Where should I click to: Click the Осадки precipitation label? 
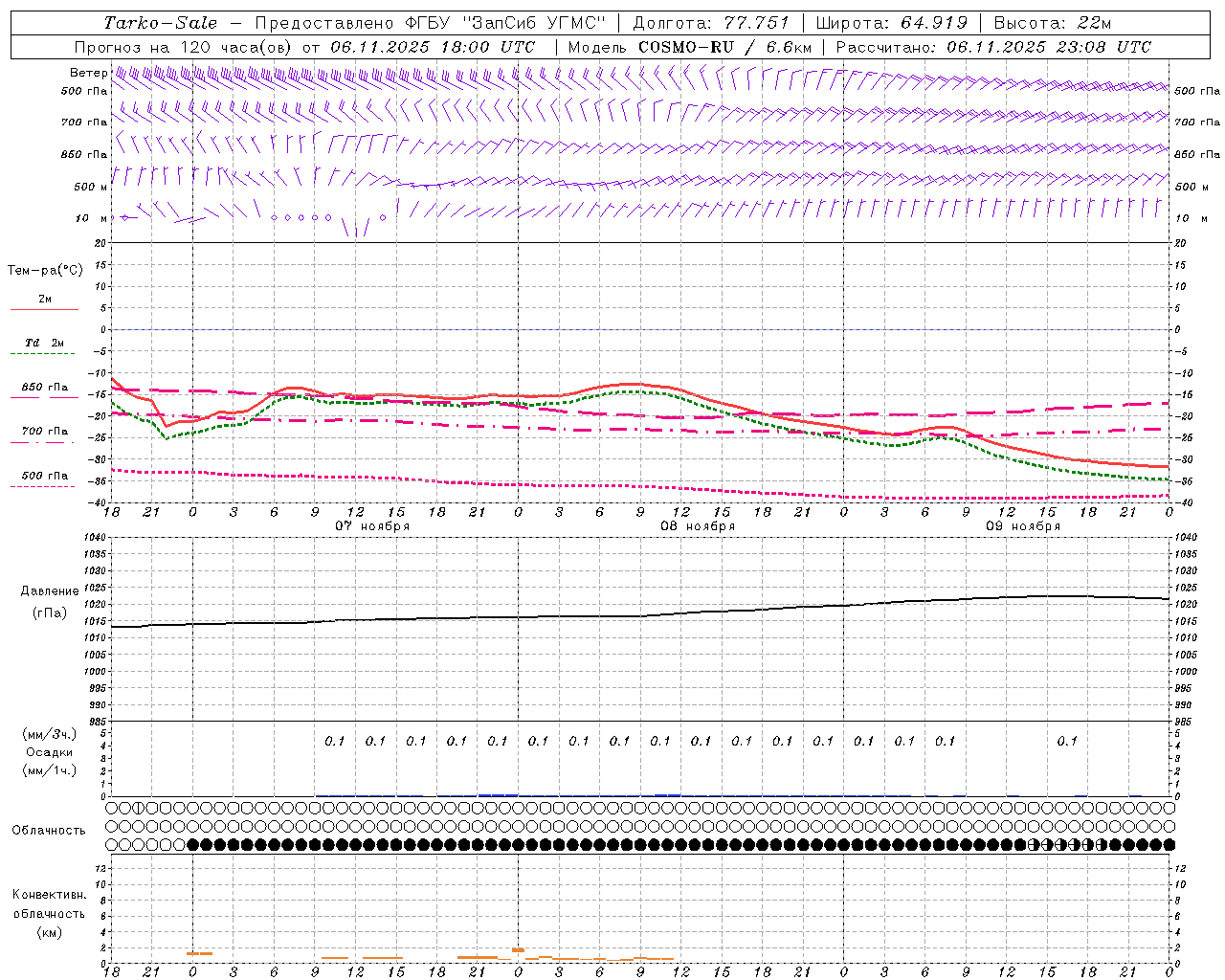click(x=50, y=752)
